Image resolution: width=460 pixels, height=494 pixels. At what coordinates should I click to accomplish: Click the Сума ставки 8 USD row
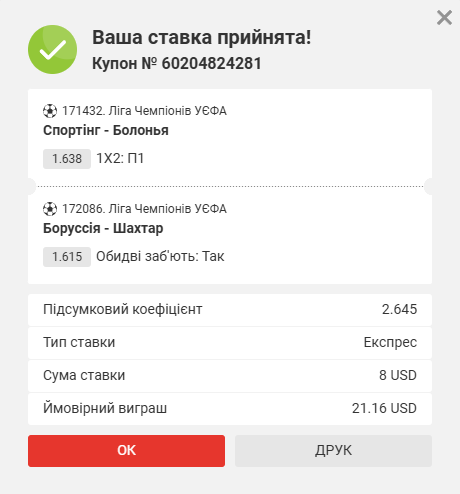click(x=230, y=376)
